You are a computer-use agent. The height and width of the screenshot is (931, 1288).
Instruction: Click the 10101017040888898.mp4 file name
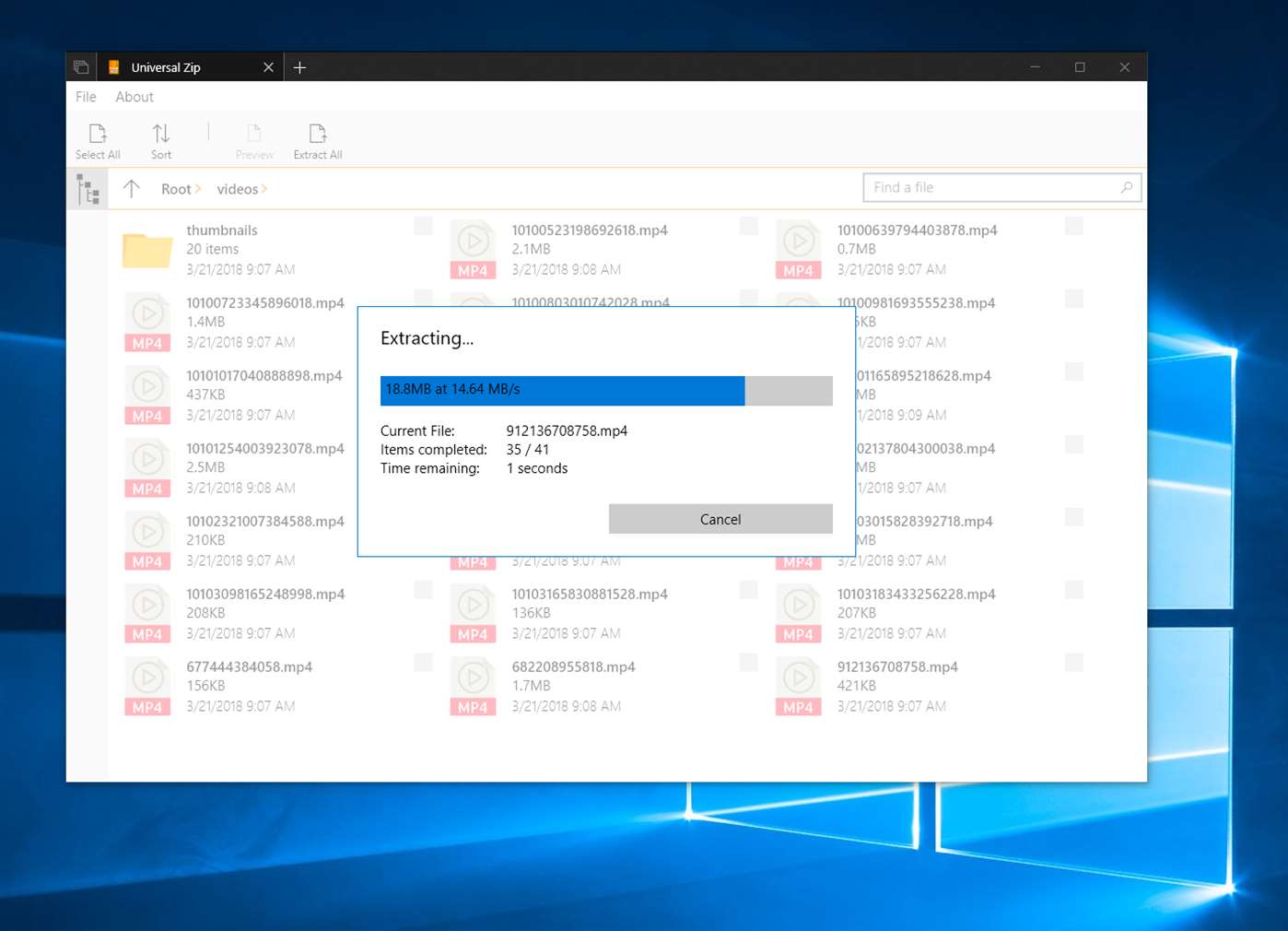coord(264,376)
